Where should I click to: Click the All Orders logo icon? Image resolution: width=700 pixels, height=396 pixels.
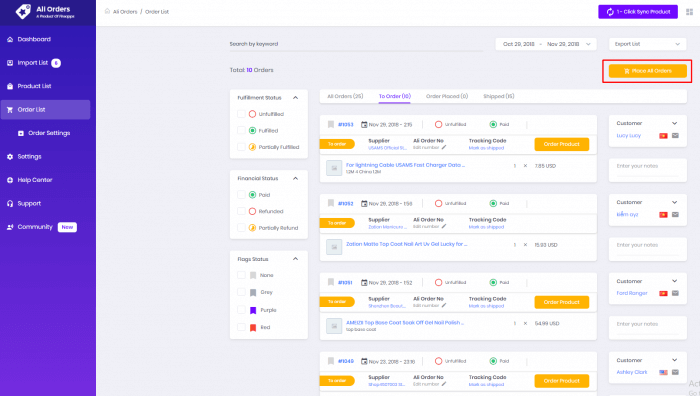tap(23, 11)
